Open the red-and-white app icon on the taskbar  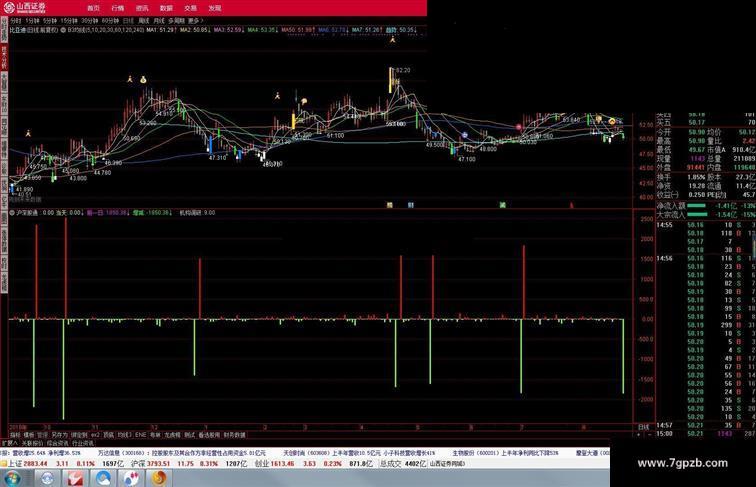75,479
